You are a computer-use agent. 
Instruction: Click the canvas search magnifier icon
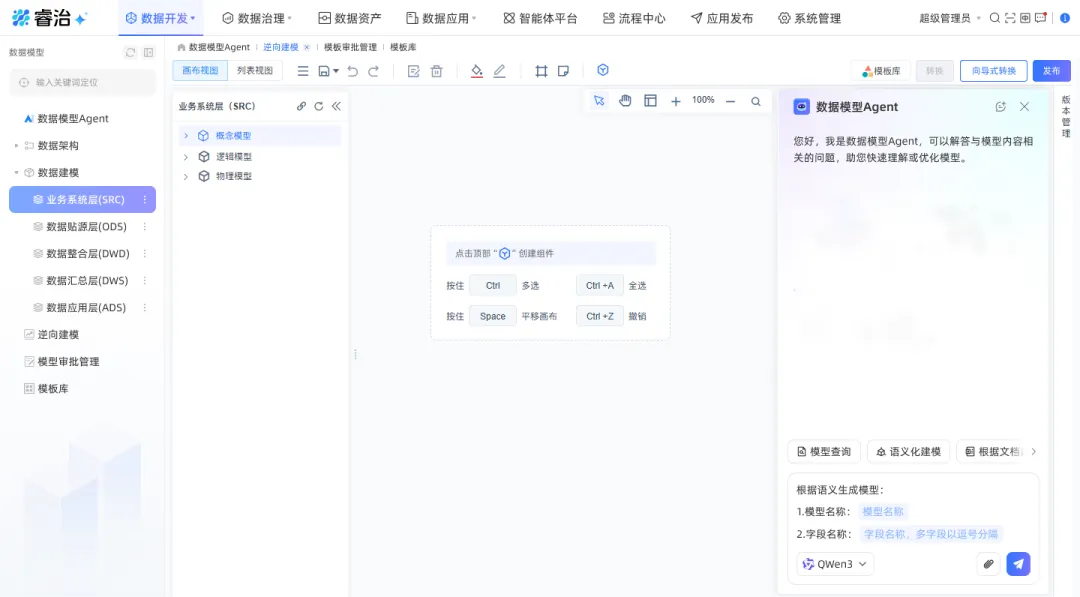(756, 101)
